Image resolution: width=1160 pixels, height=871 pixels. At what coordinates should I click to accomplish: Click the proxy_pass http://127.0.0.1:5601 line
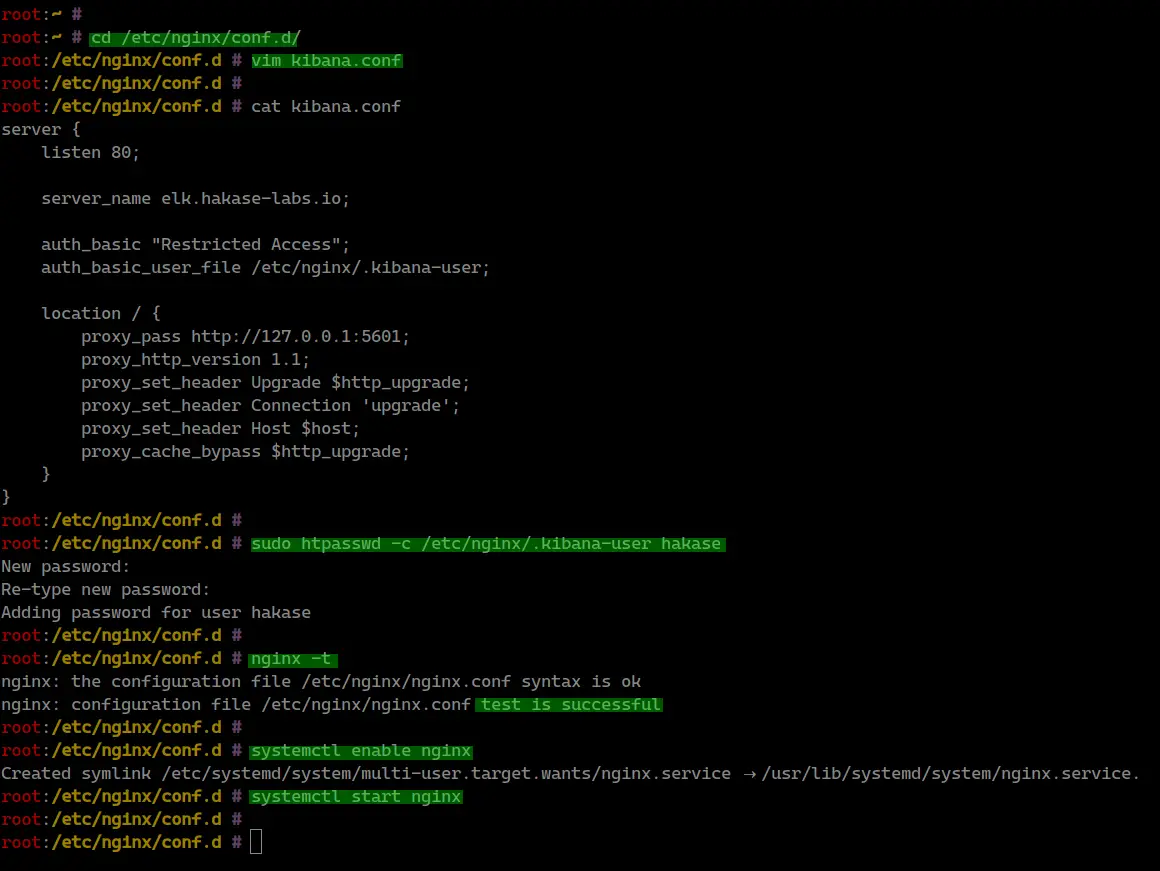point(245,336)
